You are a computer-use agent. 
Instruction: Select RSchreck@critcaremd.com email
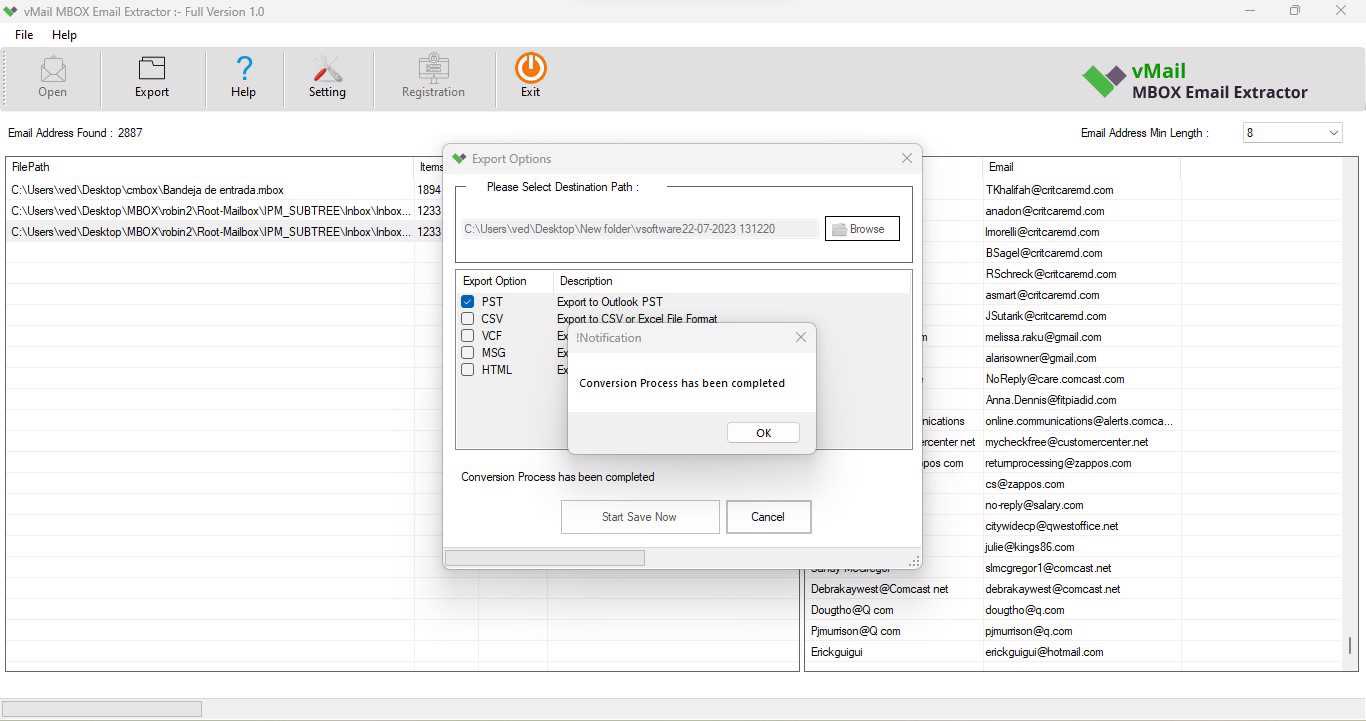pyautogui.click(x=1051, y=274)
